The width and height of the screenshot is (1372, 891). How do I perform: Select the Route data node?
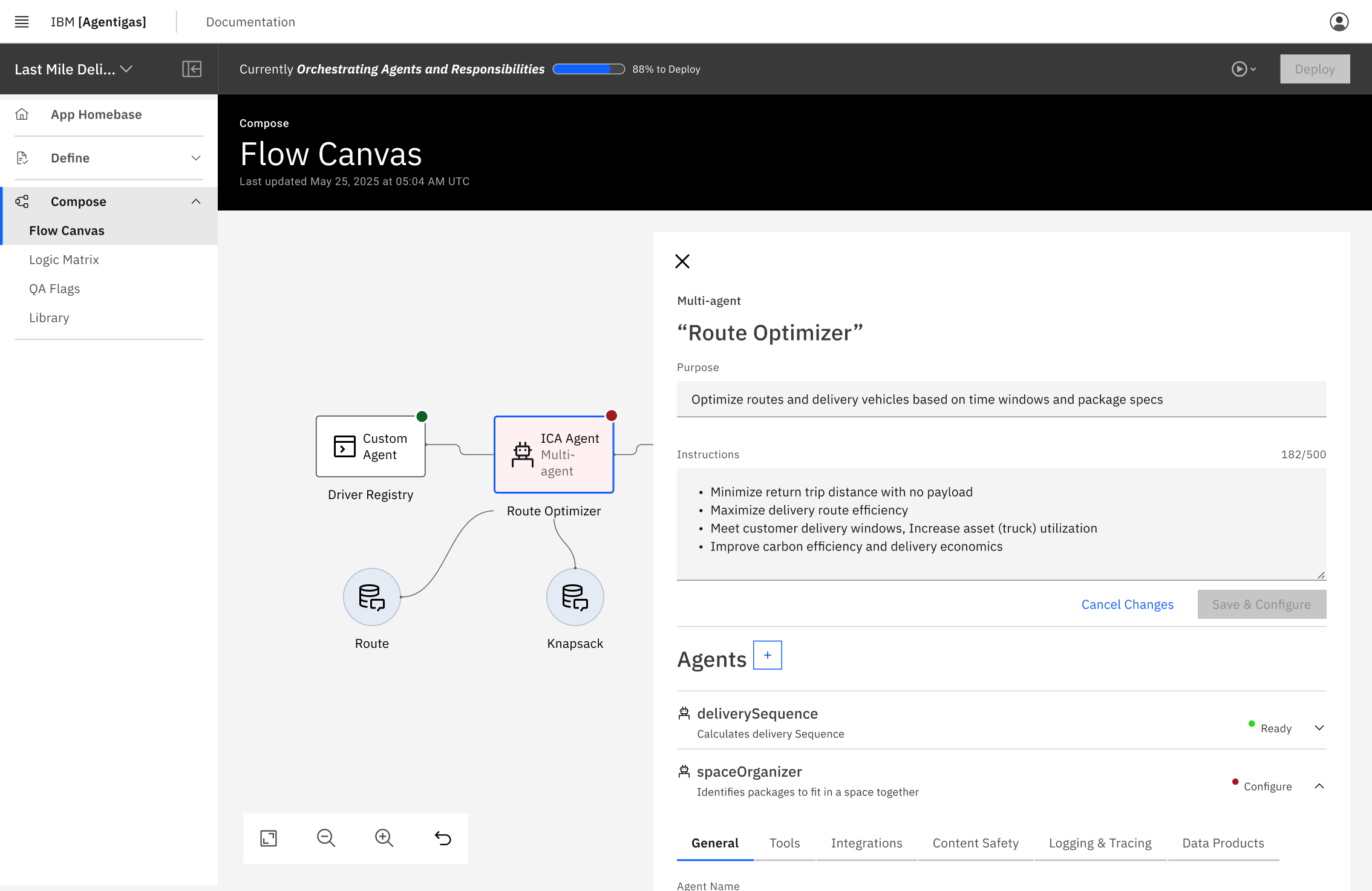[x=371, y=597]
